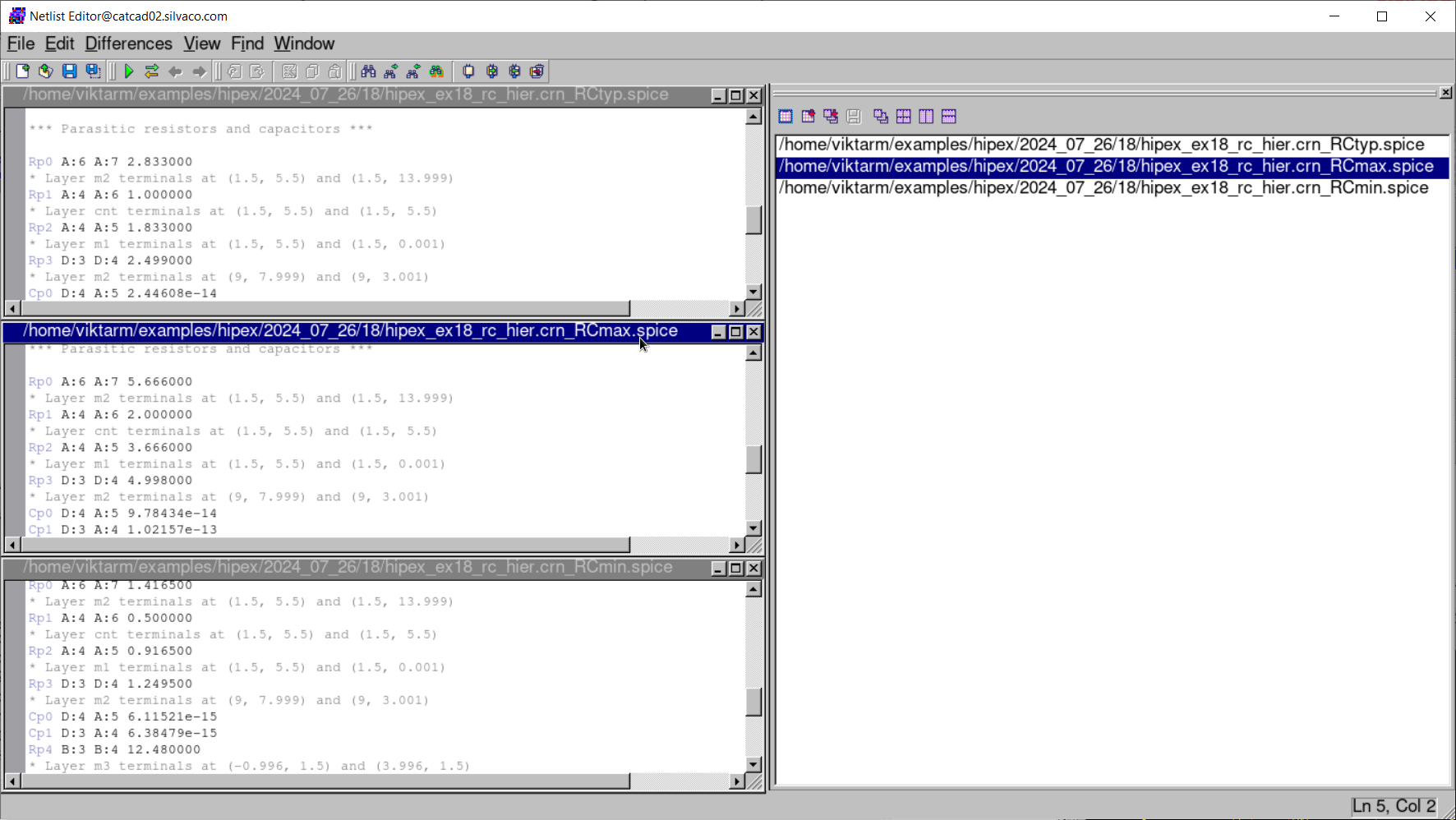Select the cascade windows icon
The height and width of the screenshot is (820, 1456).
point(881,117)
